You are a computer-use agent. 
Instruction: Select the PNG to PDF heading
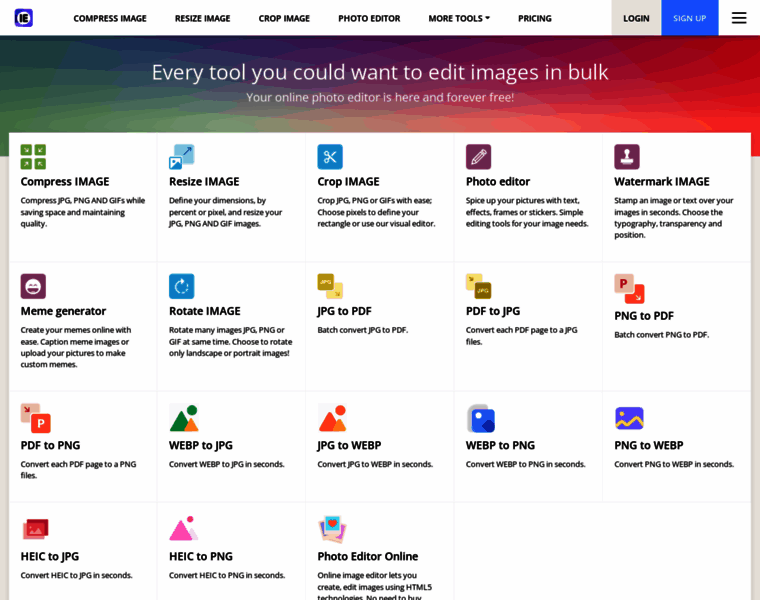[x=644, y=316]
